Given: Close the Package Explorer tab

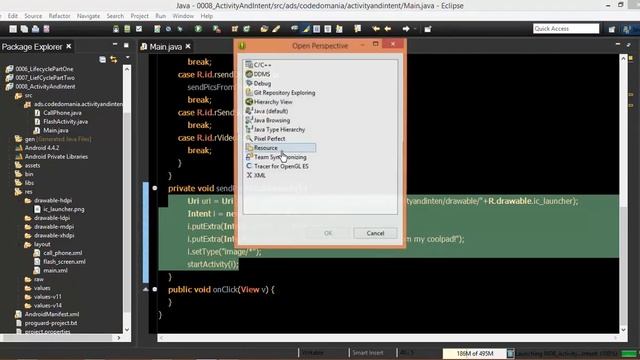Looking at the screenshot, I should point(69,47).
